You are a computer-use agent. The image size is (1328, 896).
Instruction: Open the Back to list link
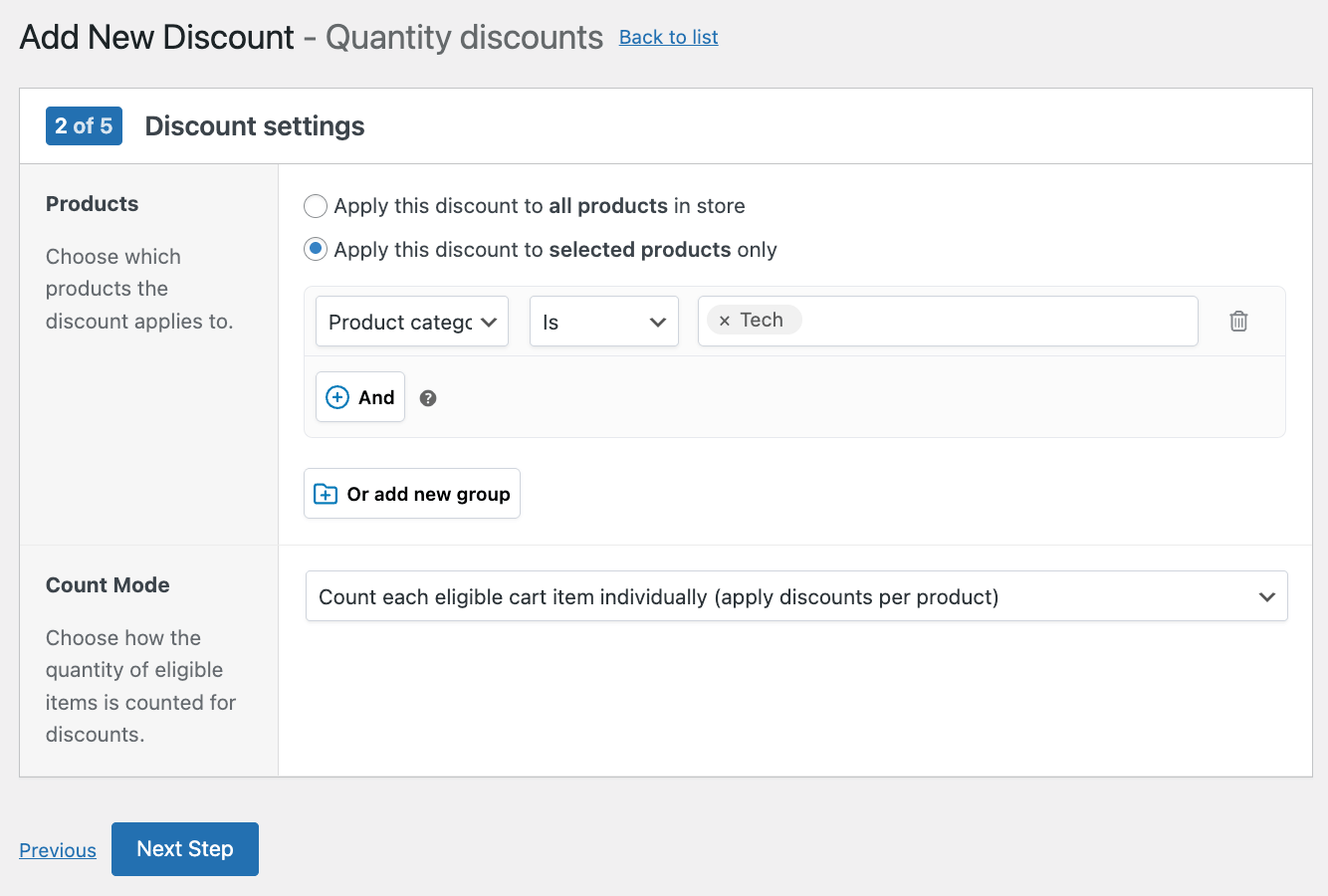tap(668, 37)
